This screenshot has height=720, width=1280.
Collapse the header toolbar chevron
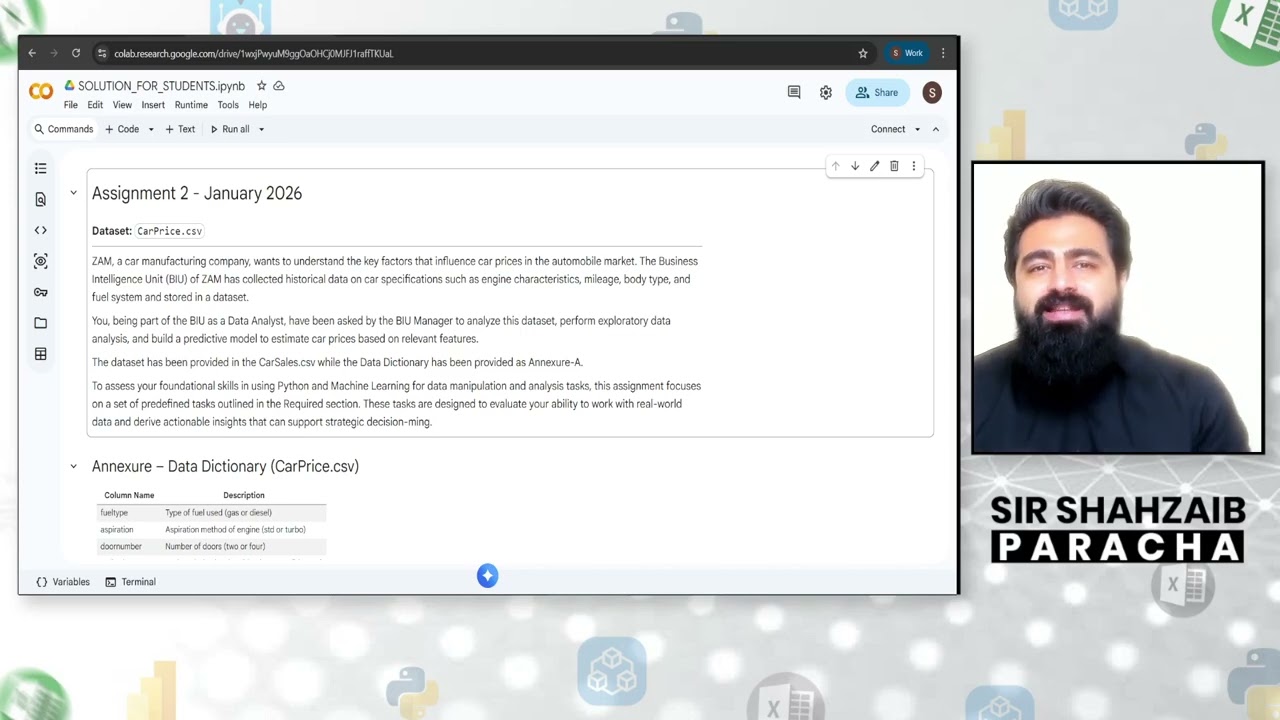(936, 129)
